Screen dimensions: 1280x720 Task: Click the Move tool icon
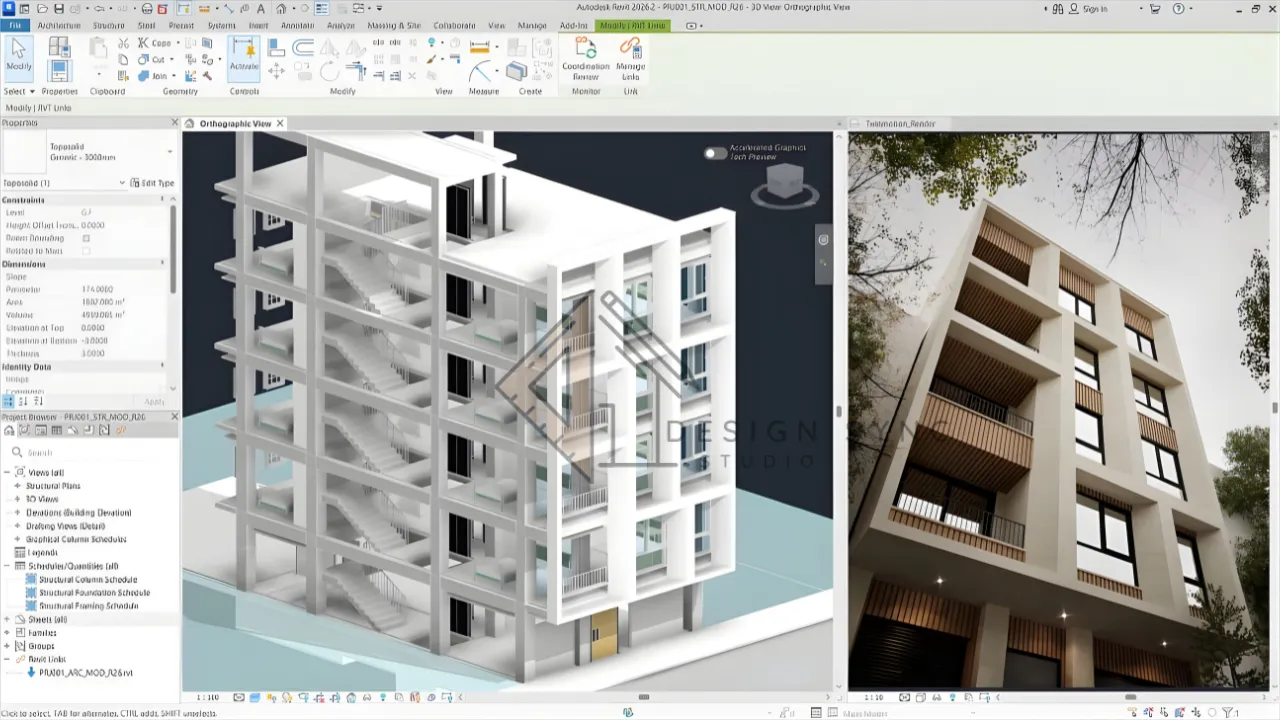tap(277, 71)
